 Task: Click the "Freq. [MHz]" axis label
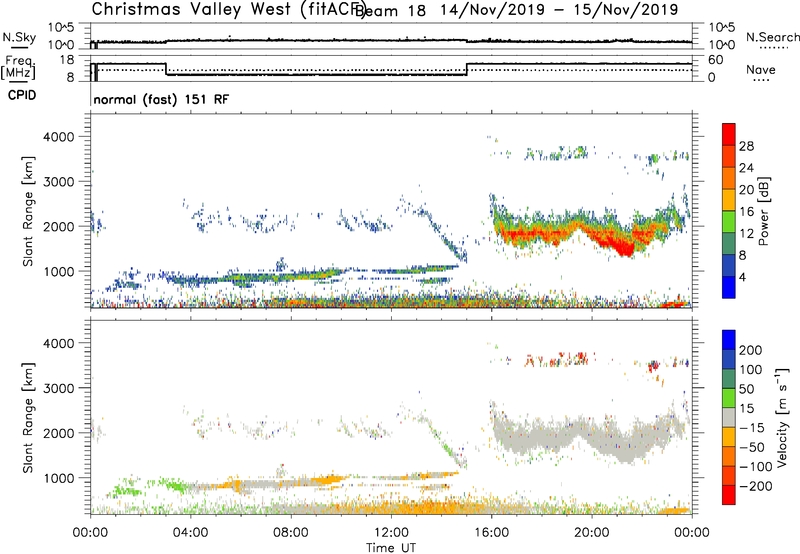click(x=19, y=67)
